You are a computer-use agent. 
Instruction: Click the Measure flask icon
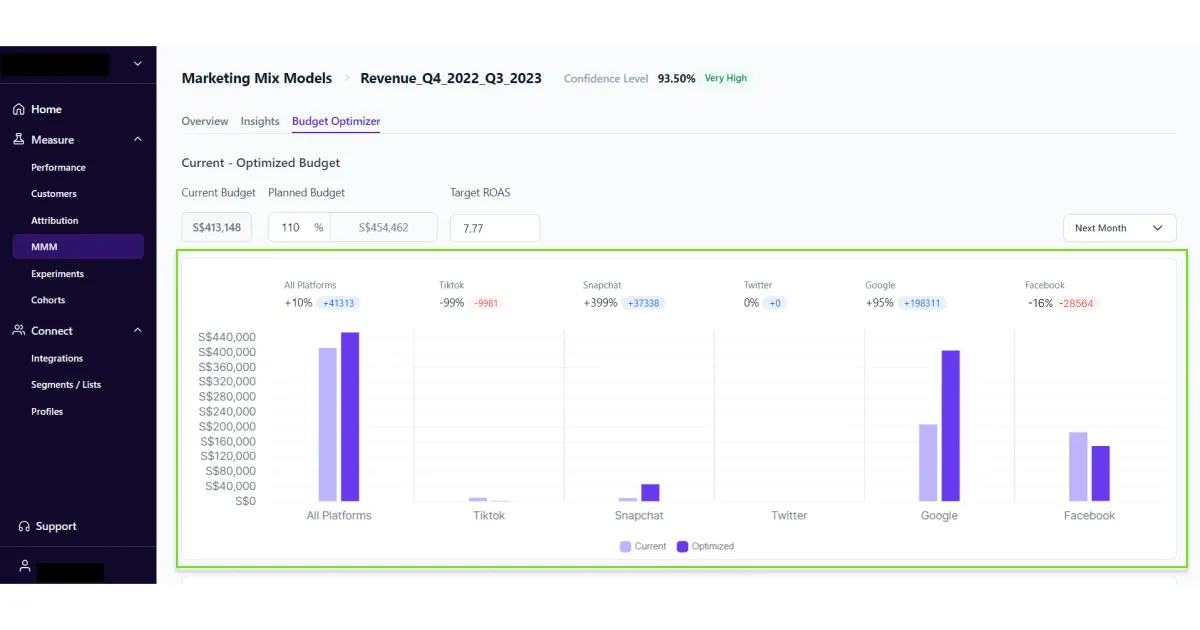[18, 139]
